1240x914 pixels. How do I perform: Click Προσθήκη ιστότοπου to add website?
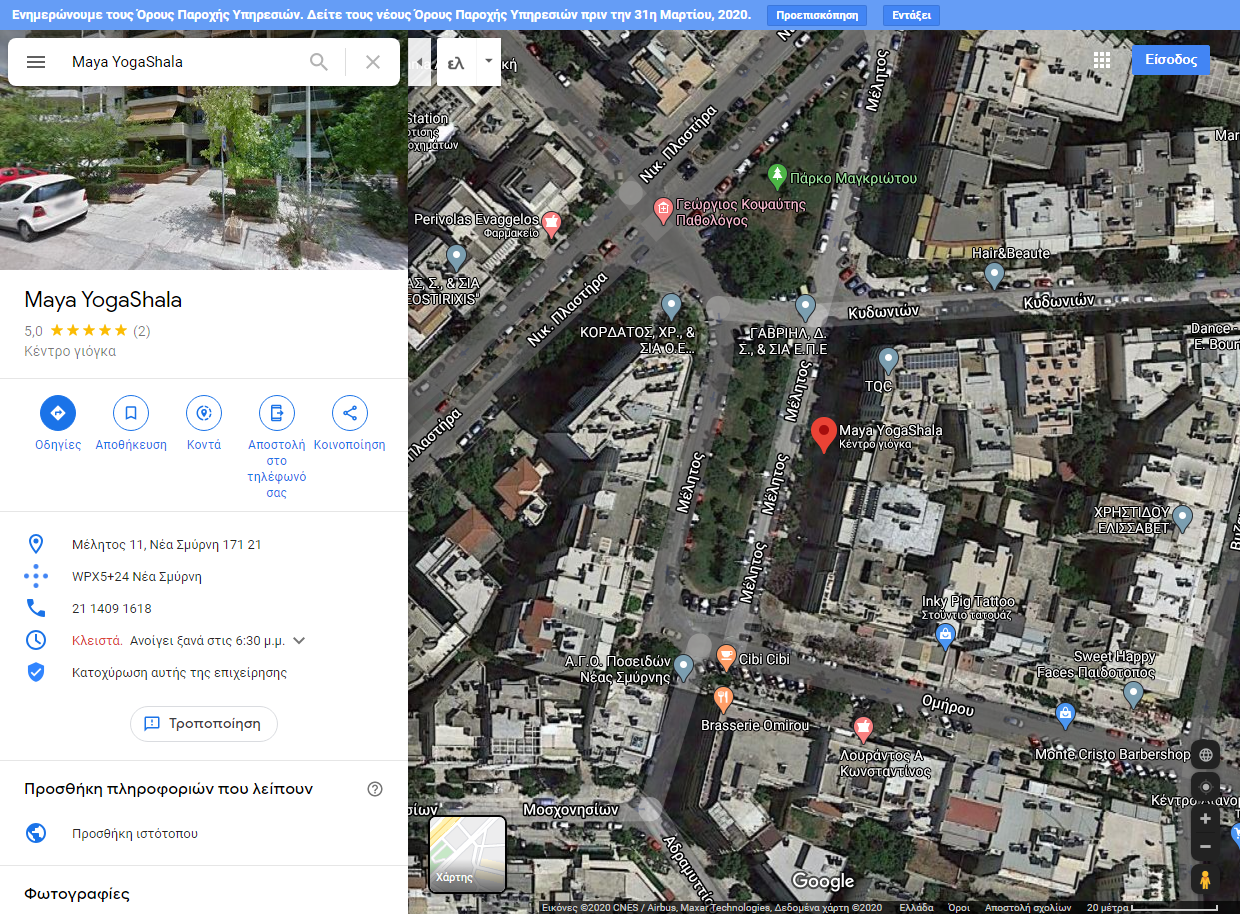pyautogui.click(x=135, y=833)
